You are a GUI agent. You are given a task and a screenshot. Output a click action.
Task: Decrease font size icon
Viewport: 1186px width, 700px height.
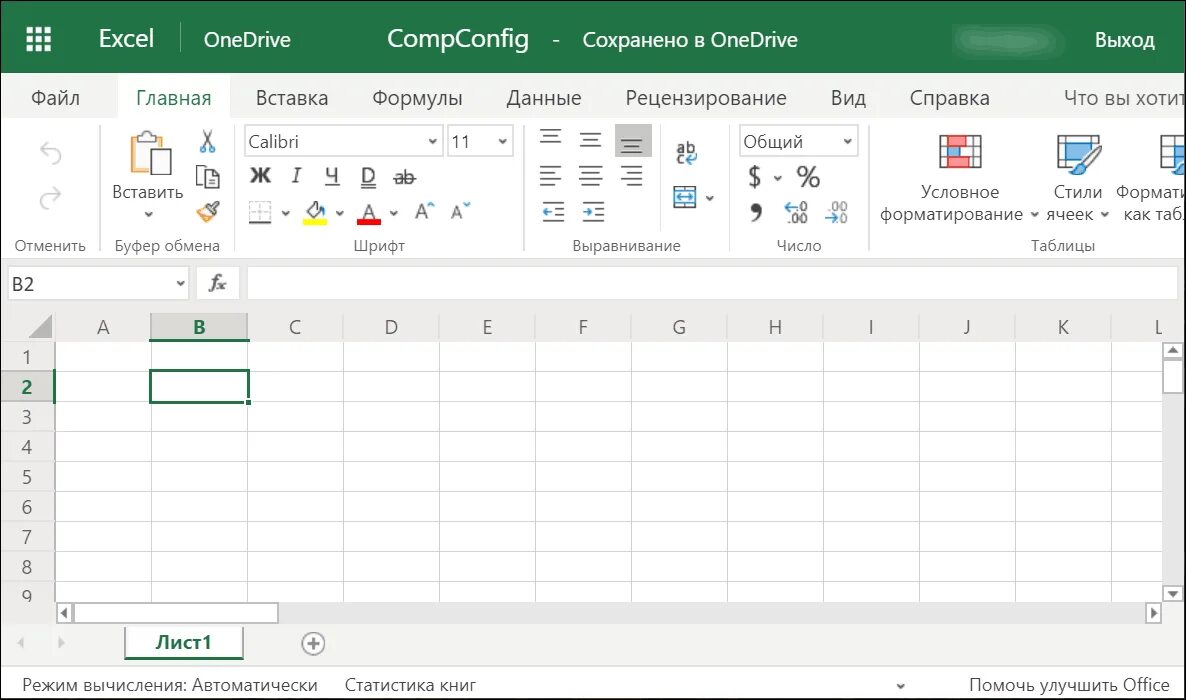click(x=460, y=211)
